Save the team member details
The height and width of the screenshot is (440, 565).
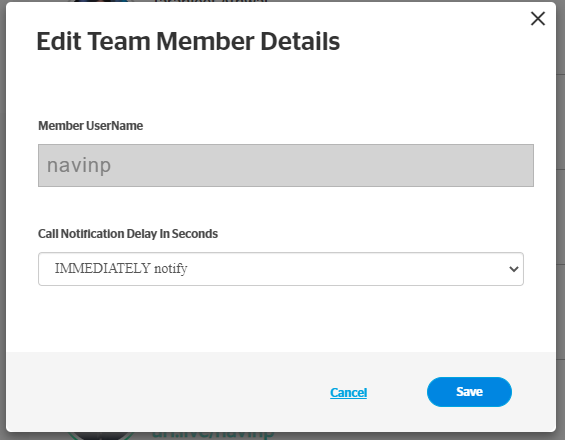coord(469,392)
